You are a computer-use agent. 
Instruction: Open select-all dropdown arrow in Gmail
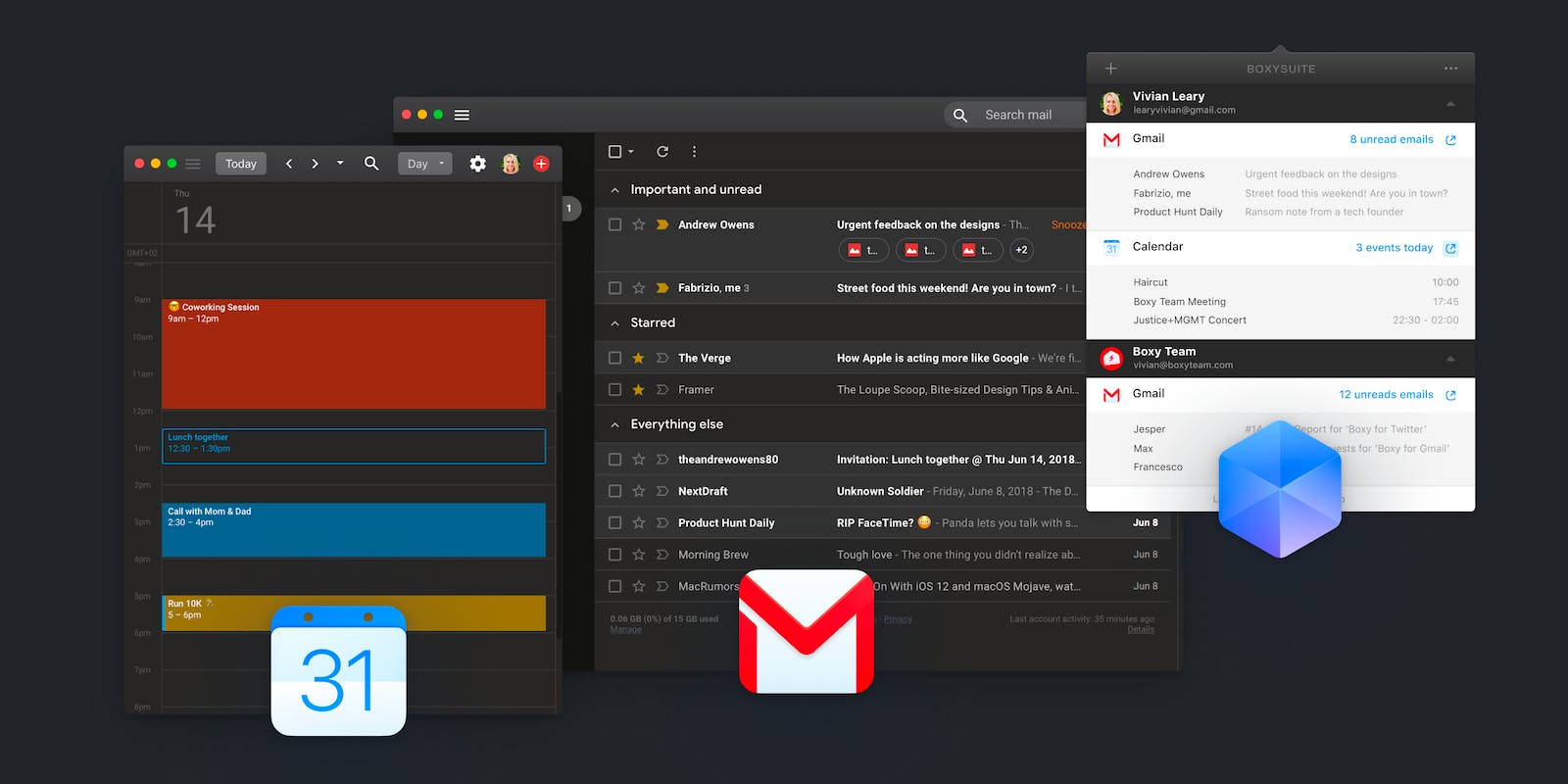click(x=630, y=152)
